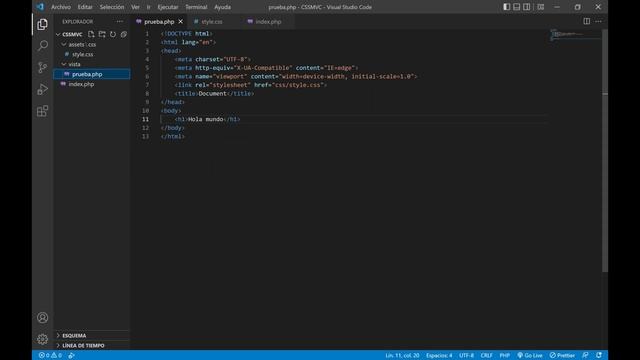Open errors and warnings status indicator

(50, 355)
